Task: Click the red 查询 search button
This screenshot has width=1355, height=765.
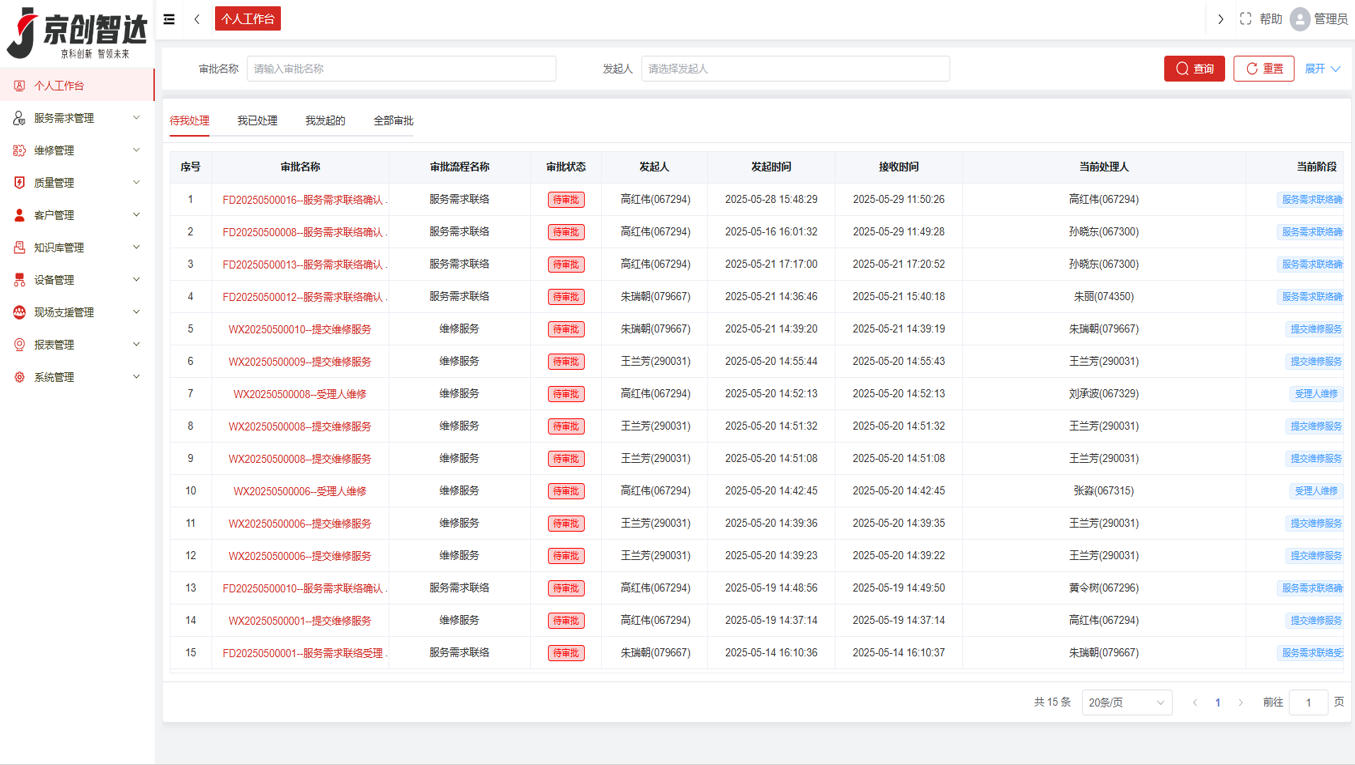Action: pos(1194,69)
